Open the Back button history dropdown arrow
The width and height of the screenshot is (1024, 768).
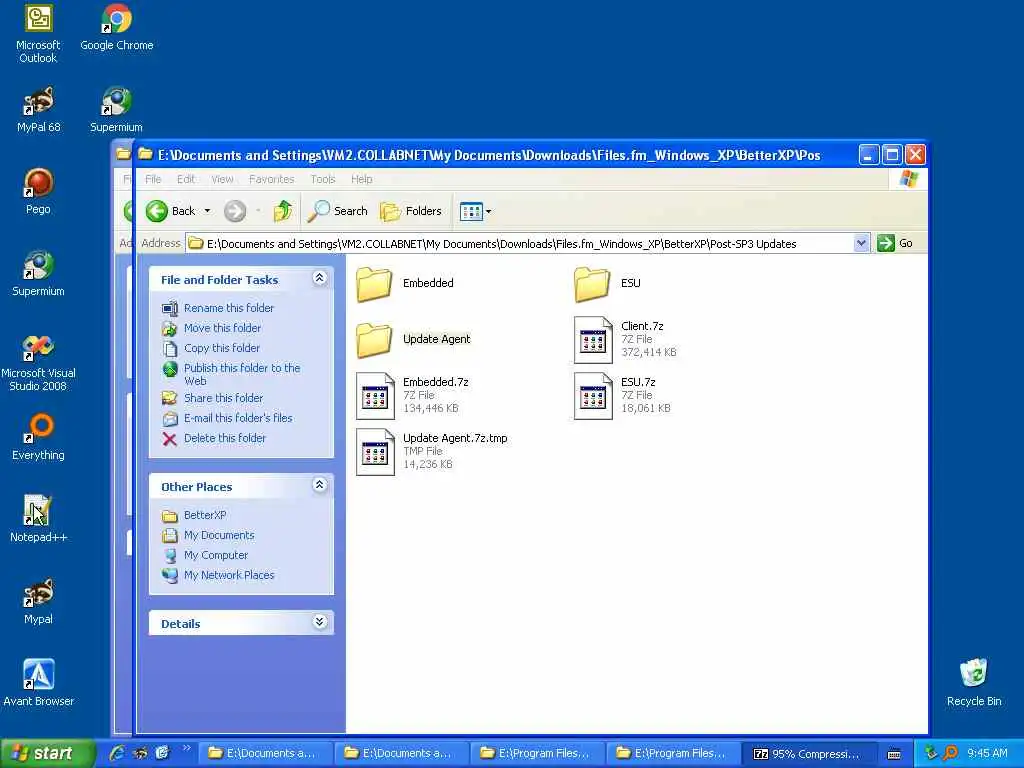[x=207, y=211]
